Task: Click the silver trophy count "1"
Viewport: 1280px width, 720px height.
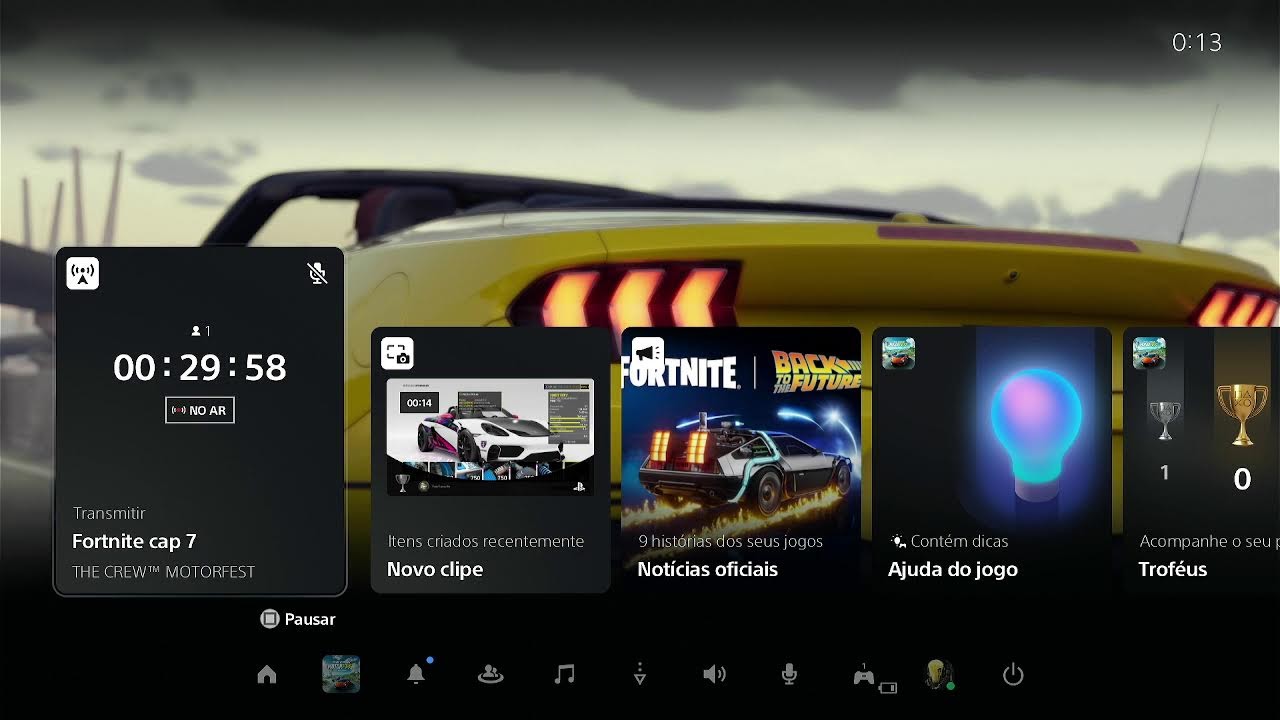Action: coord(1164,472)
